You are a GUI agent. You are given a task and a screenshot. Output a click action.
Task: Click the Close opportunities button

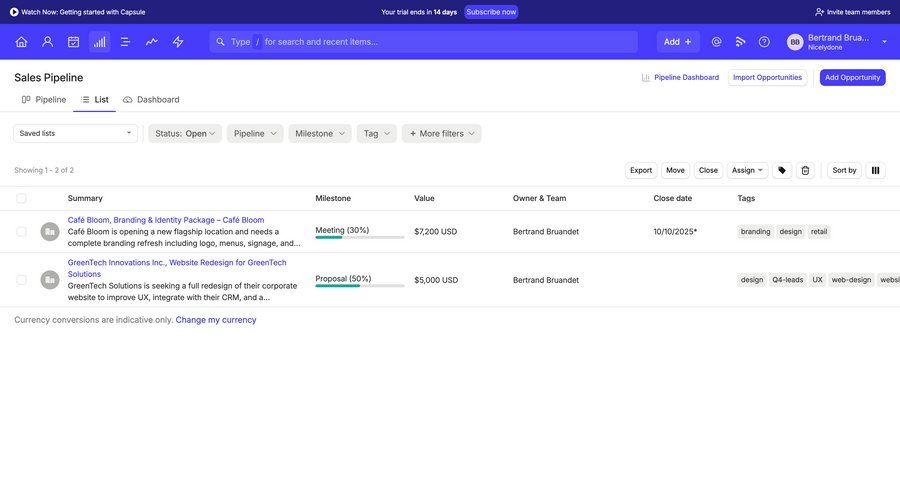pyautogui.click(x=708, y=171)
